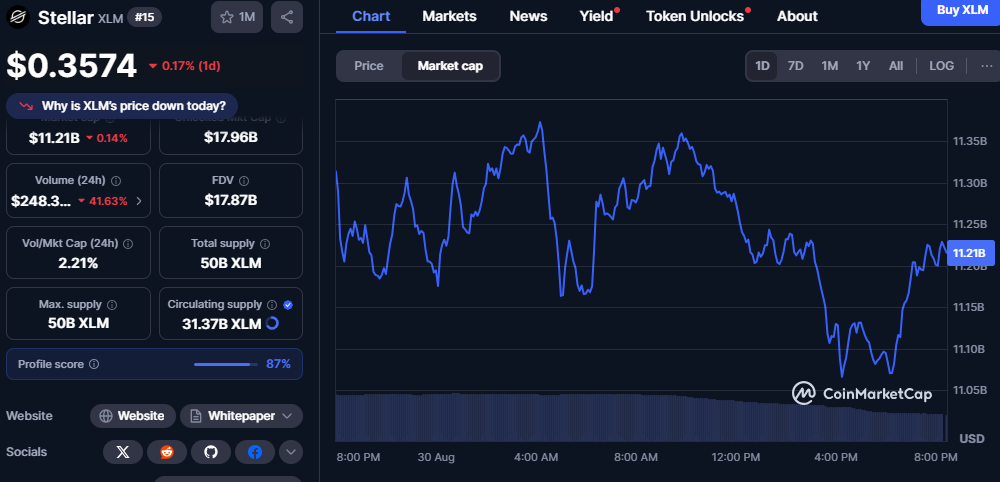
Task: Select the 7D time range
Action: (795, 66)
